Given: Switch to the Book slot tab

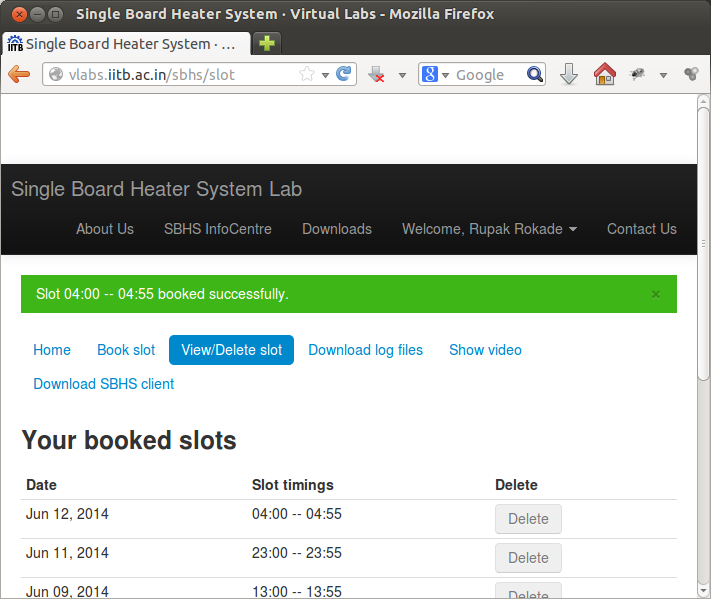Looking at the screenshot, I should (x=126, y=350).
